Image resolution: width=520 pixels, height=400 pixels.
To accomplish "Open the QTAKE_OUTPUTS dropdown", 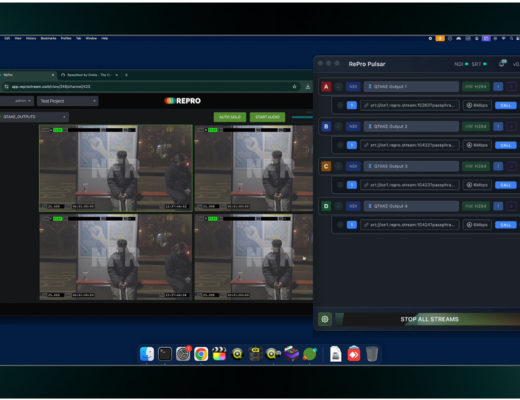I will click(x=34, y=117).
